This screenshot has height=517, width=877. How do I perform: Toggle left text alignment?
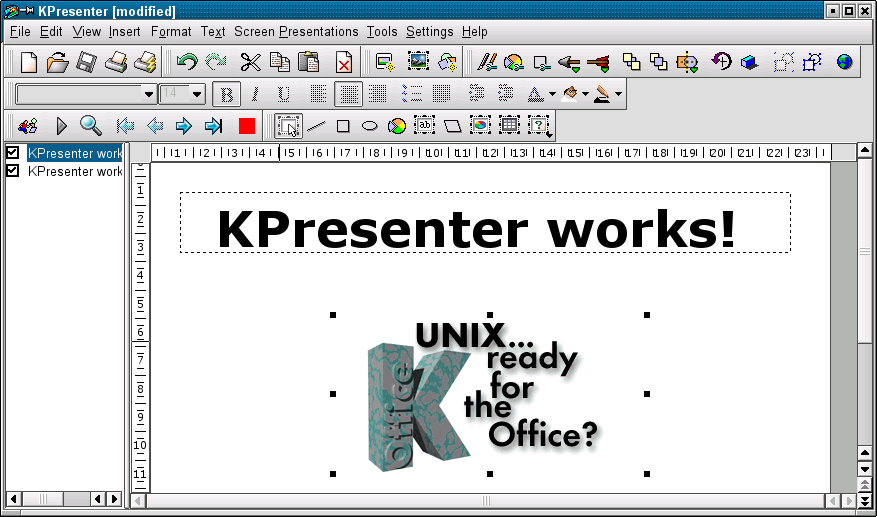point(318,94)
